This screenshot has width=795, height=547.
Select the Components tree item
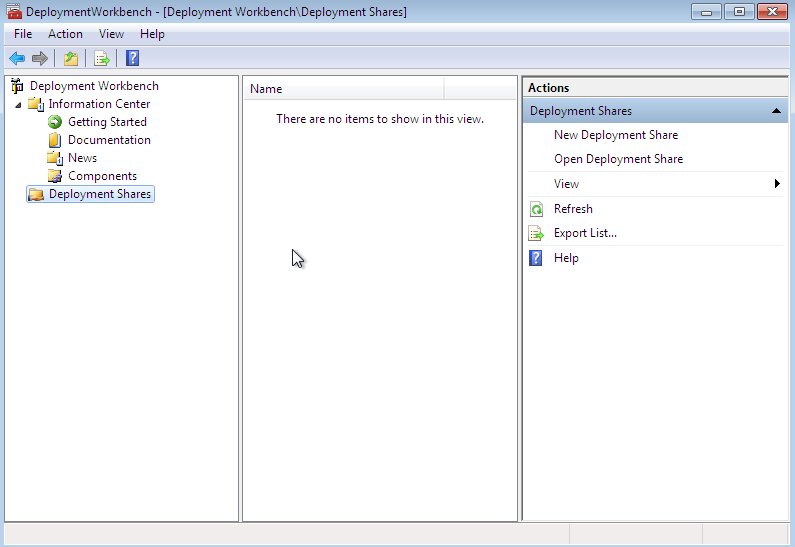(102, 176)
